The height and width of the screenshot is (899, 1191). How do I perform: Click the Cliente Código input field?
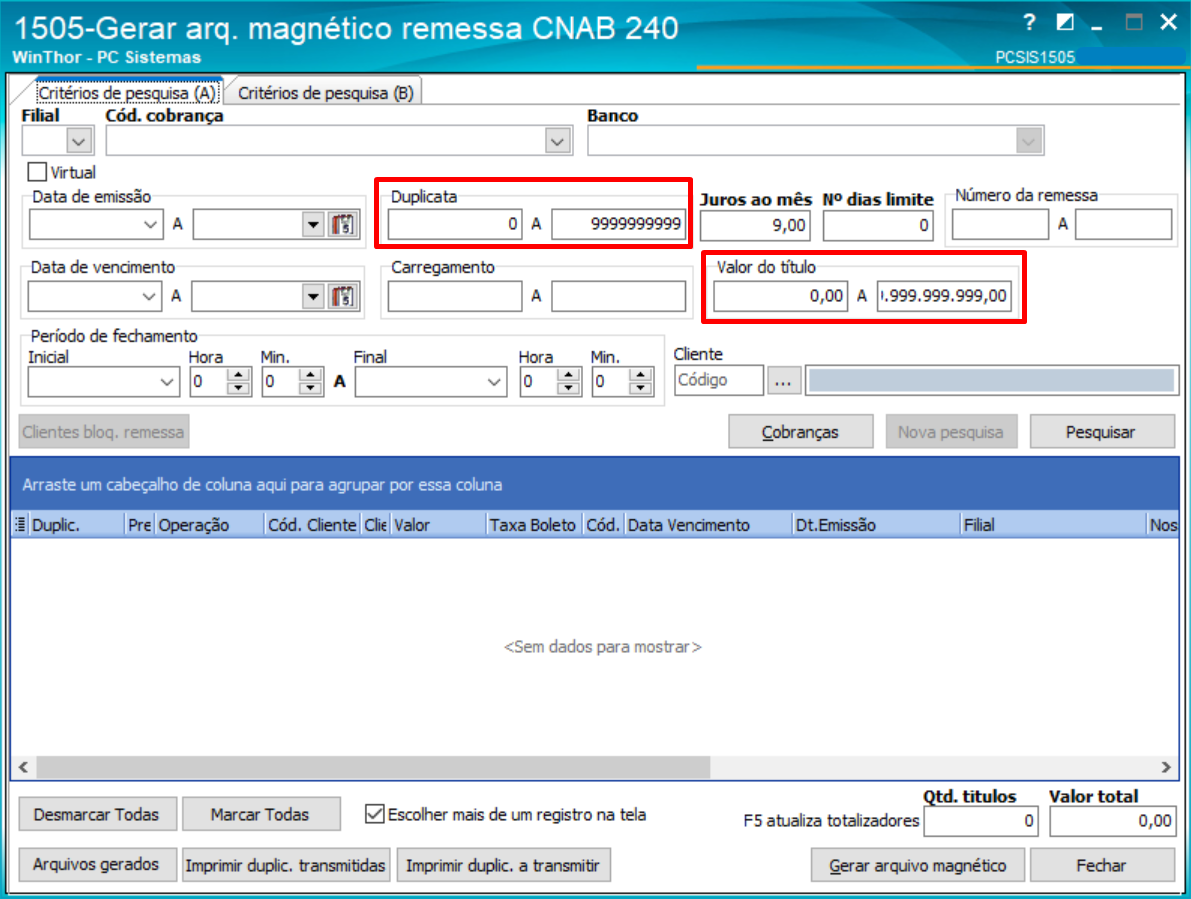[719, 380]
